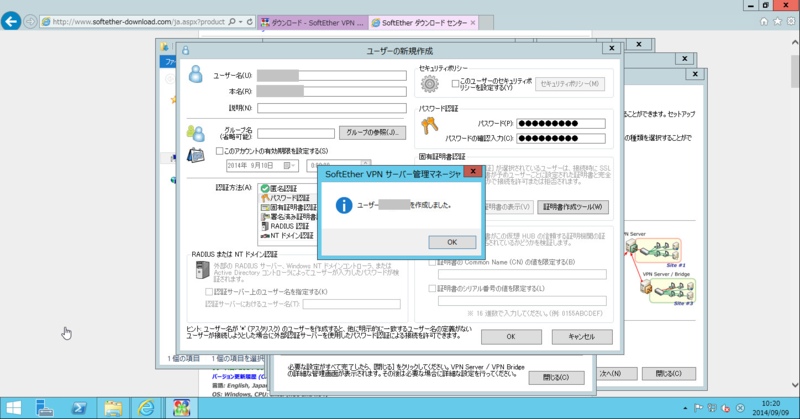Viewport: 800px width, 419px height.
Task: Click the calendar icon for account expiry
Action: [195, 155]
